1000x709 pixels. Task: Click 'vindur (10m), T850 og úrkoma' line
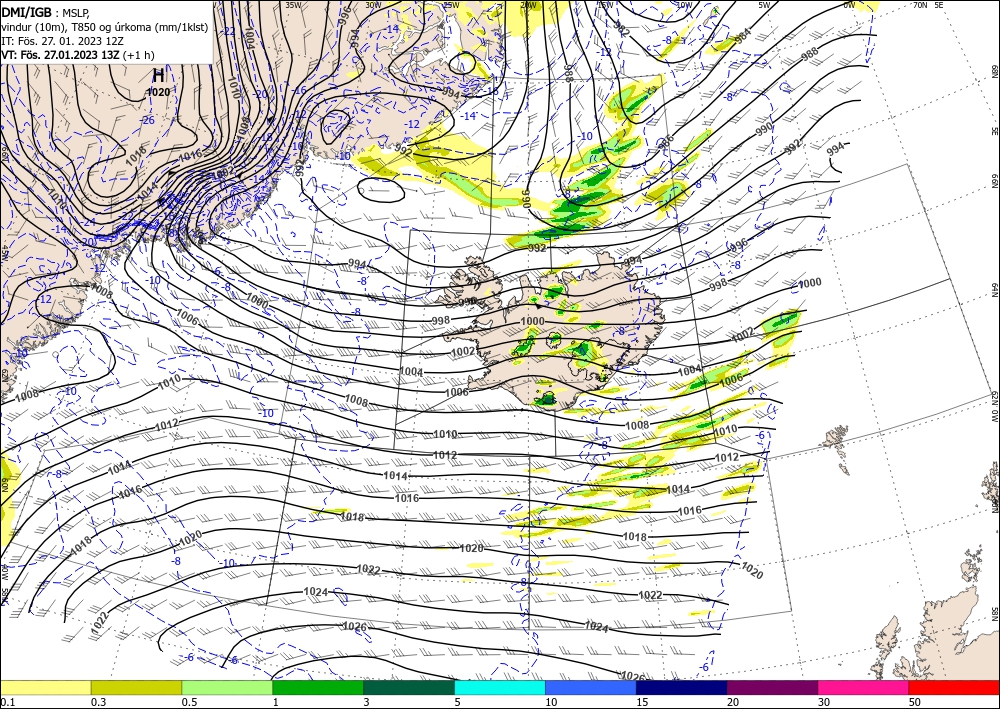[x=104, y=27]
